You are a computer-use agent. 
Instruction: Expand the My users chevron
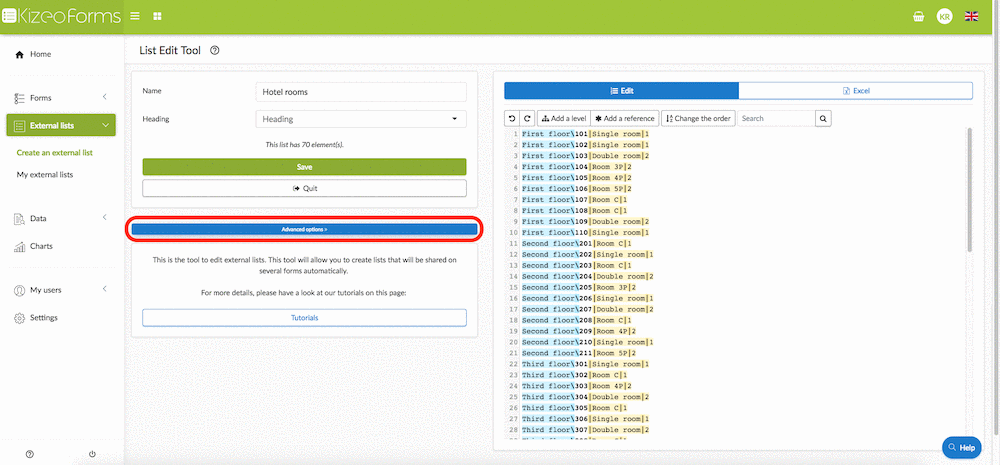pyautogui.click(x=105, y=289)
